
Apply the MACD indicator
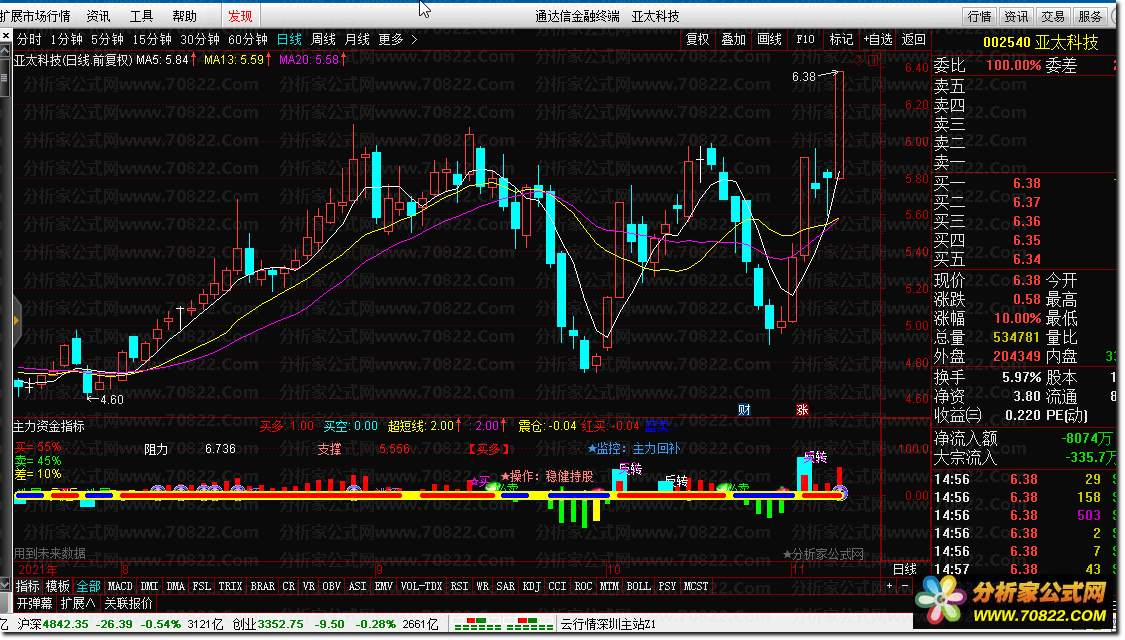coord(120,586)
